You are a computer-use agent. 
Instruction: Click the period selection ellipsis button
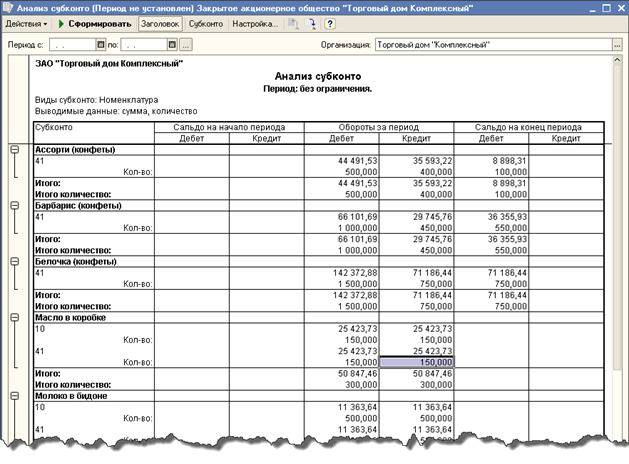185,45
